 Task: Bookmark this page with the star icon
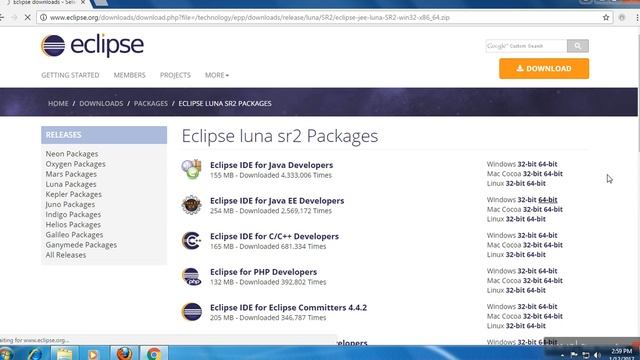coord(606,18)
